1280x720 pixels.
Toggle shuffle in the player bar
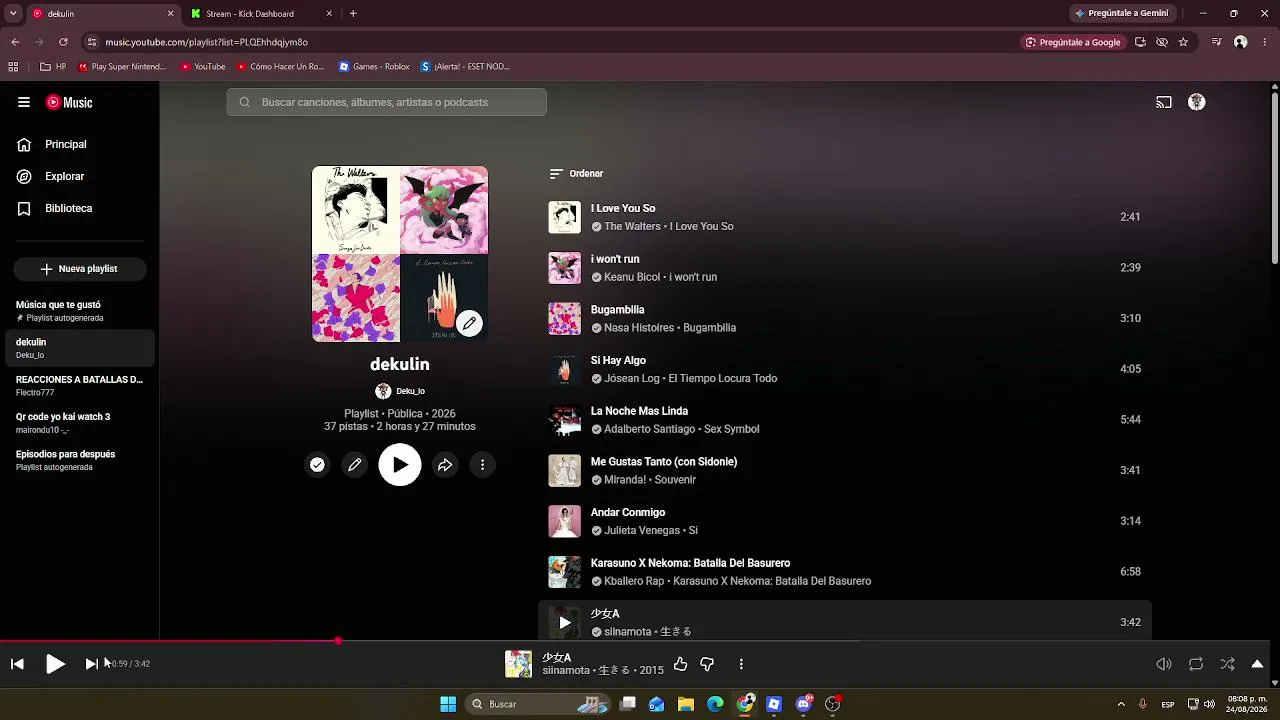(1228, 664)
